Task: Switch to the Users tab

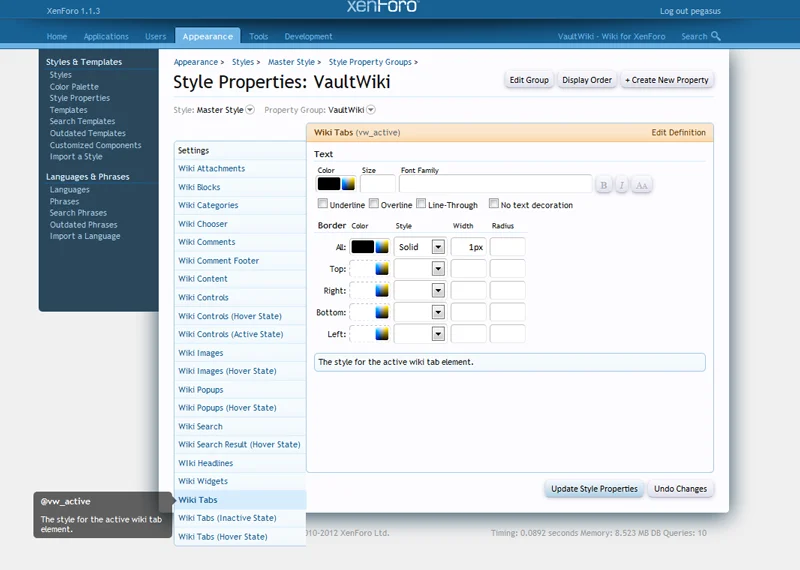Action: (x=156, y=36)
